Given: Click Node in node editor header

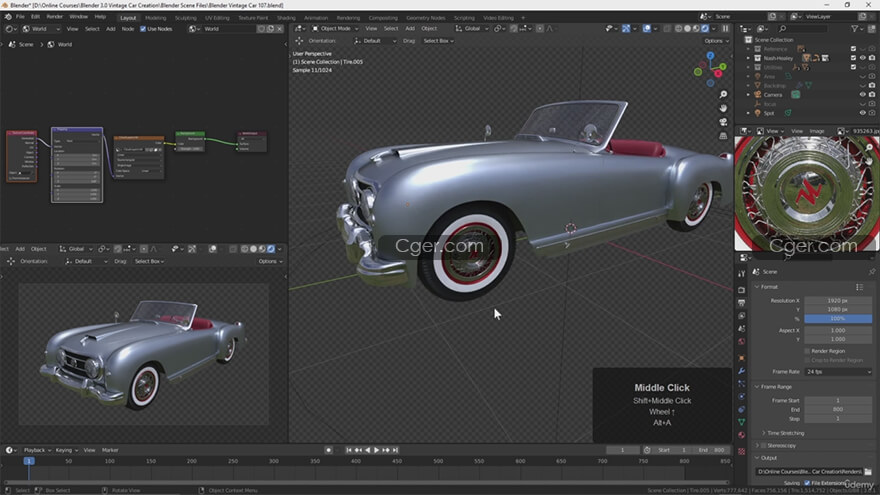Looking at the screenshot, I should click(128, 29).
